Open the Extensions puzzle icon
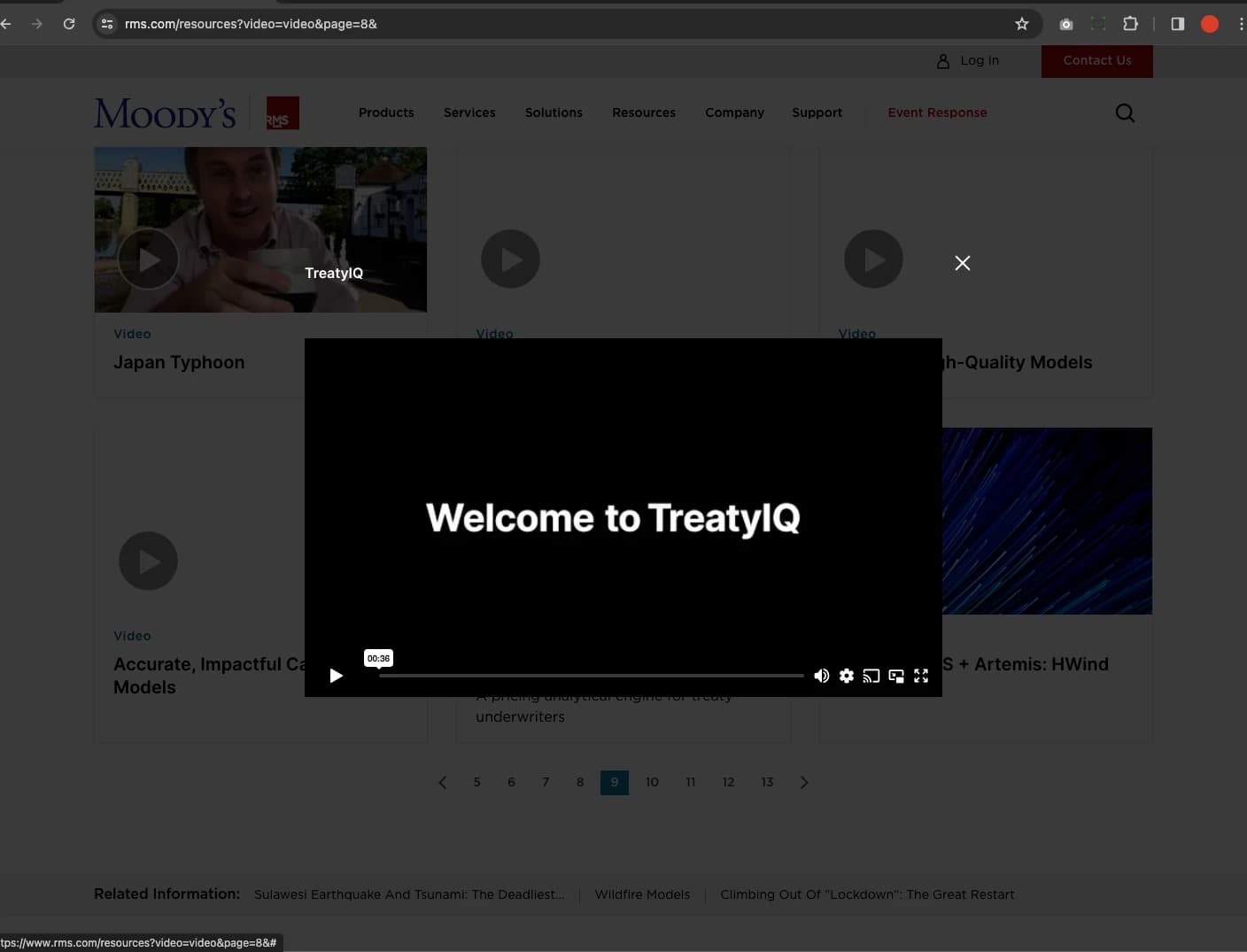 pyautogui.click(x=1130, y=24)
